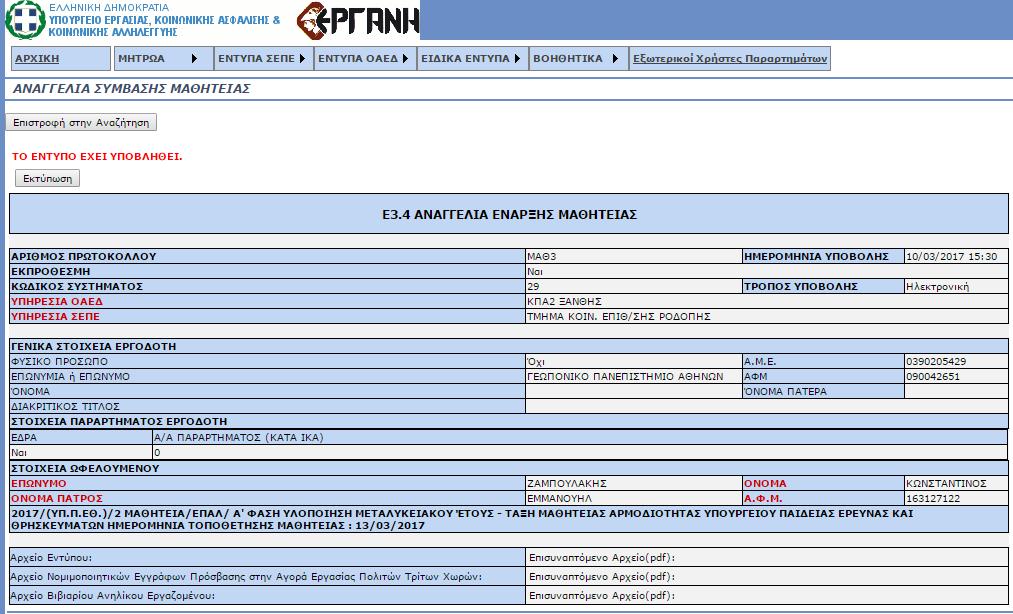This screenshot has height=614, width=1013.
Task: Select the Α.Μ.Ε. number 0390205429
Action: click(x=936, y=361)
